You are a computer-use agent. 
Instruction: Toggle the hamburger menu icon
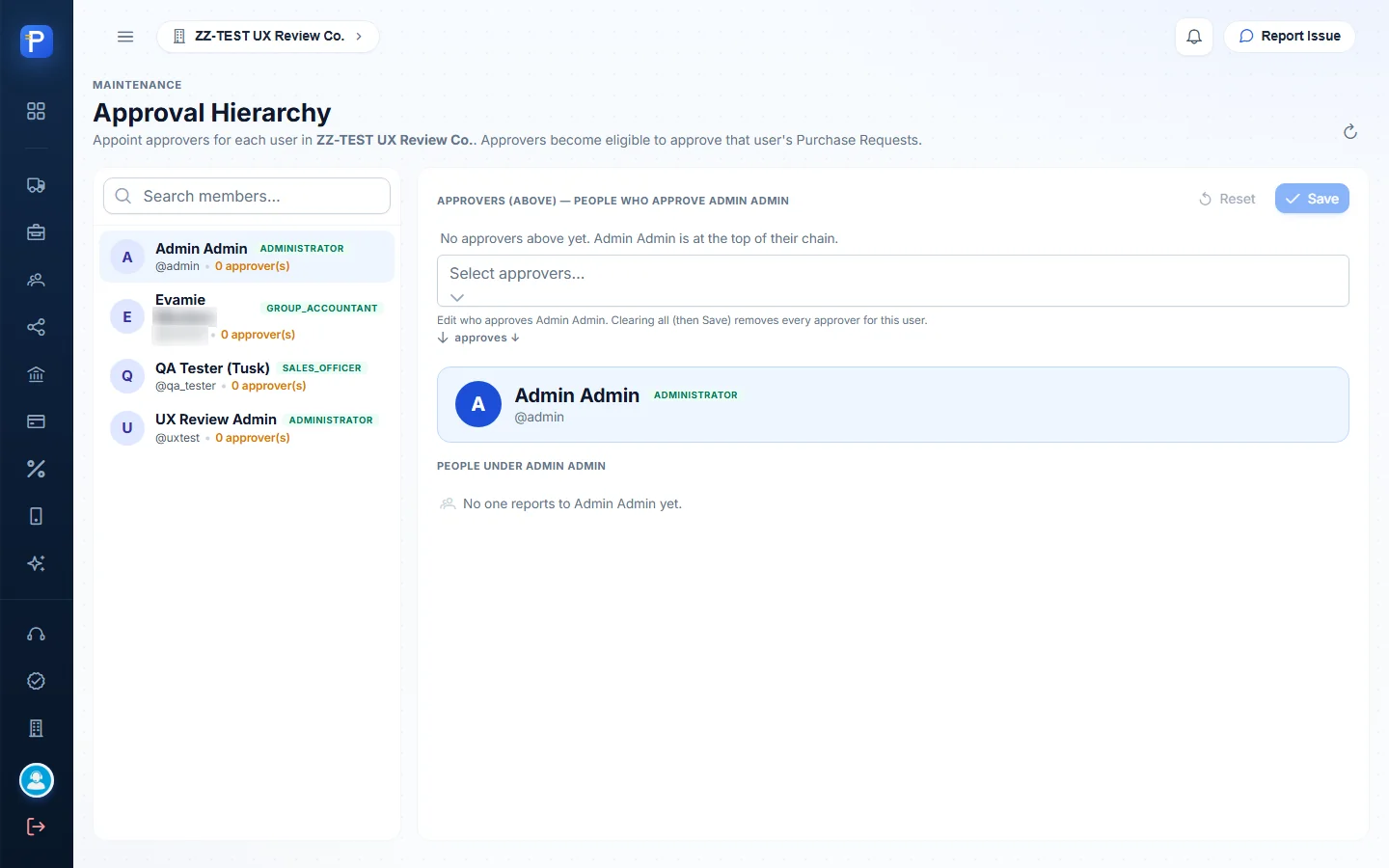click(x=125, y=37)
